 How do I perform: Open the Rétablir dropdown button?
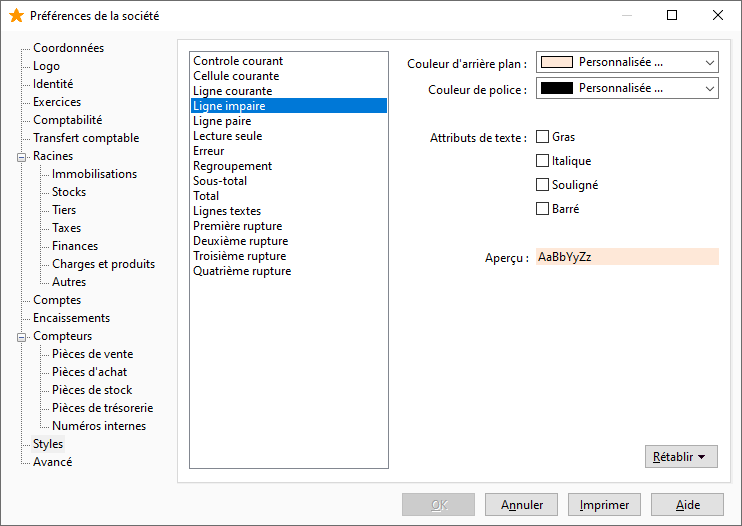point(681,456)
